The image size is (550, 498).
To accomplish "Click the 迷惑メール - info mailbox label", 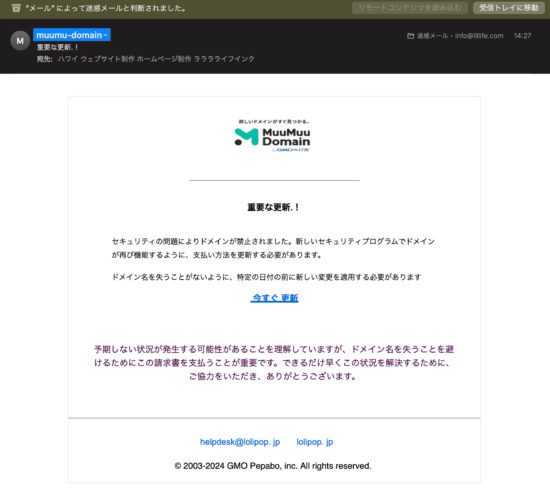I will click(460, 36).
